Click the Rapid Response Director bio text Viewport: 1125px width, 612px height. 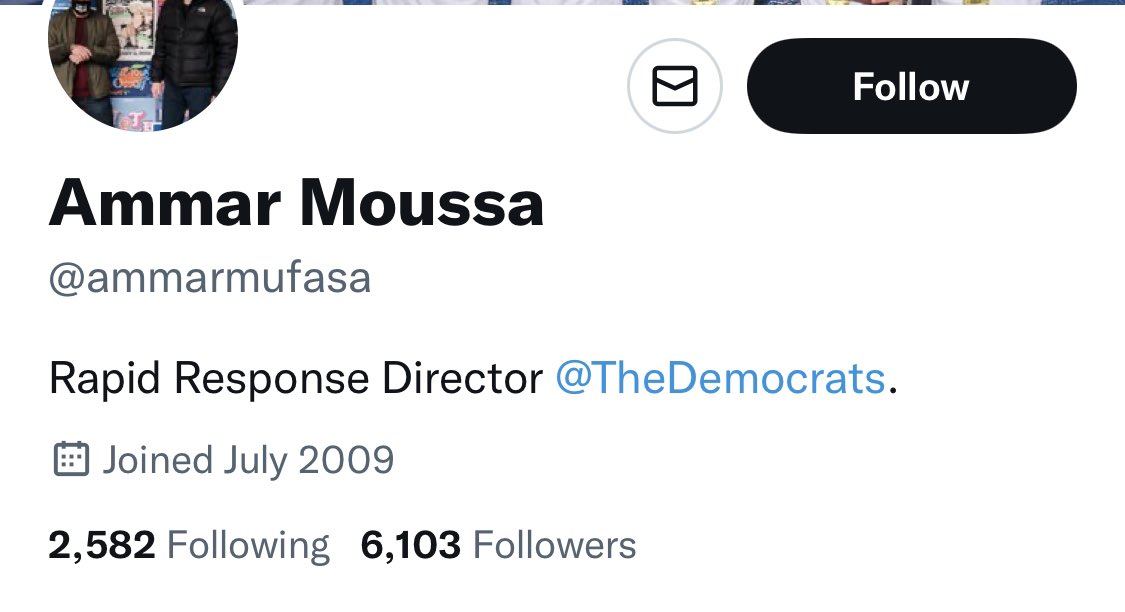coord(296,378)
